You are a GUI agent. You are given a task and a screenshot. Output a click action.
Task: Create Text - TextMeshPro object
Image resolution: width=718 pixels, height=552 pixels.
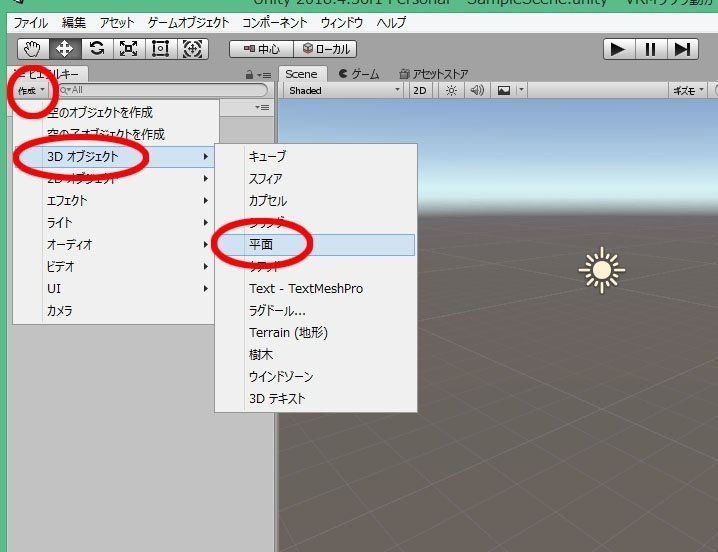click(x=316, y=289)
